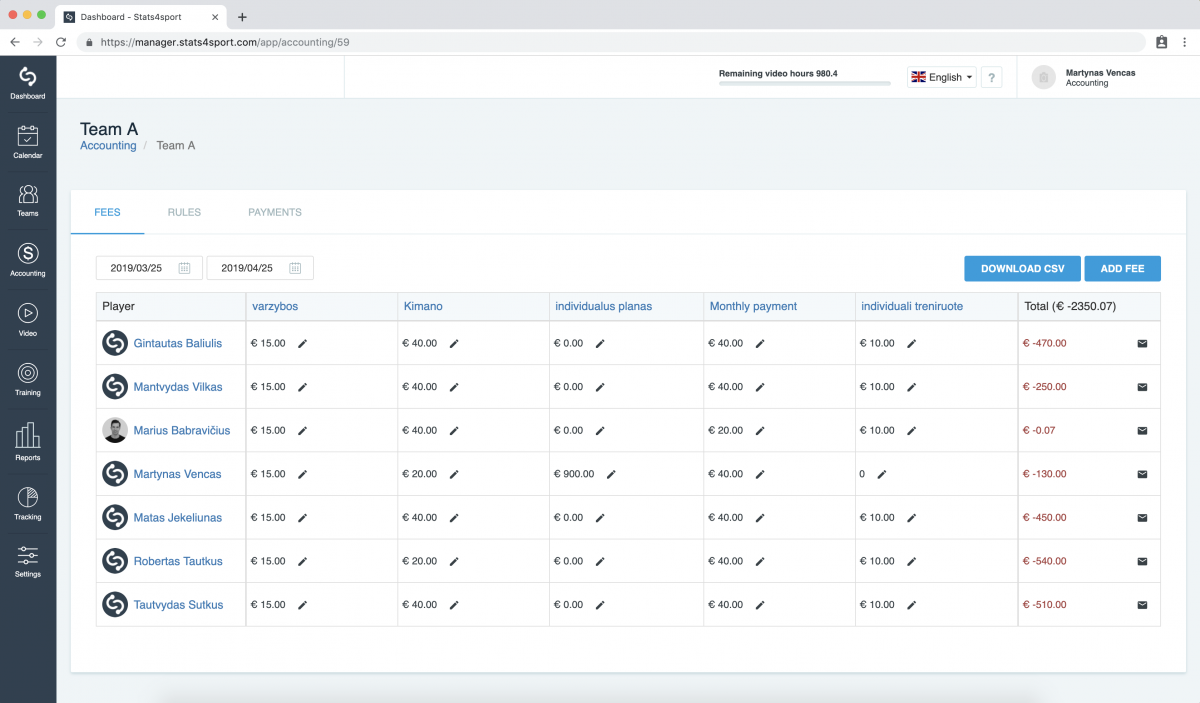1200x703 pixels.
Task: Edit Gintautas Baliulis varzybos fee pencil
Action: click(302, 343)
